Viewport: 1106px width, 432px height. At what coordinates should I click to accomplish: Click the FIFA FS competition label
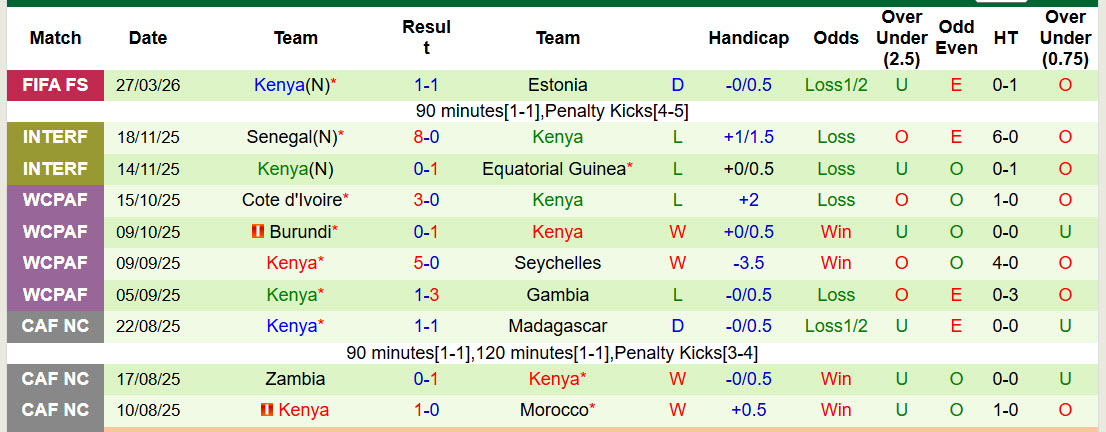point(55,85)
